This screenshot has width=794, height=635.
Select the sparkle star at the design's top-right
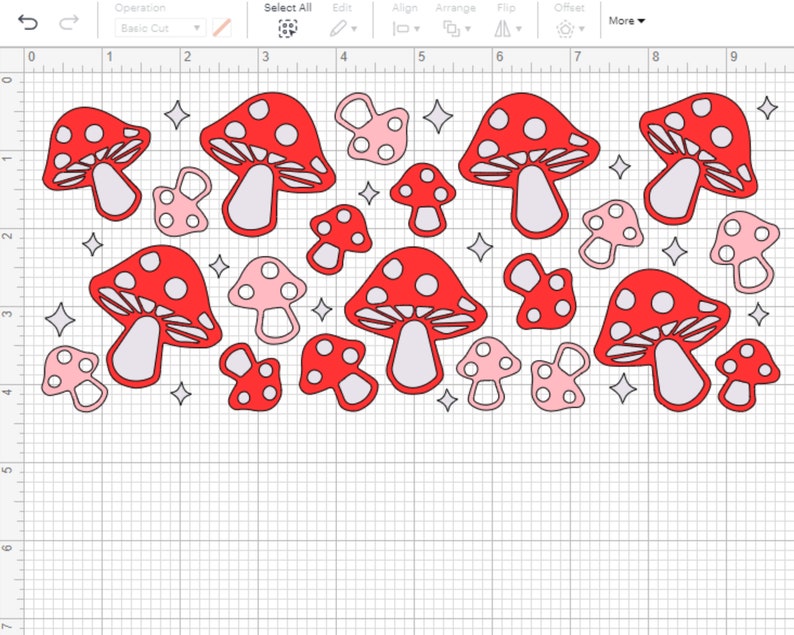click(767, 107)
